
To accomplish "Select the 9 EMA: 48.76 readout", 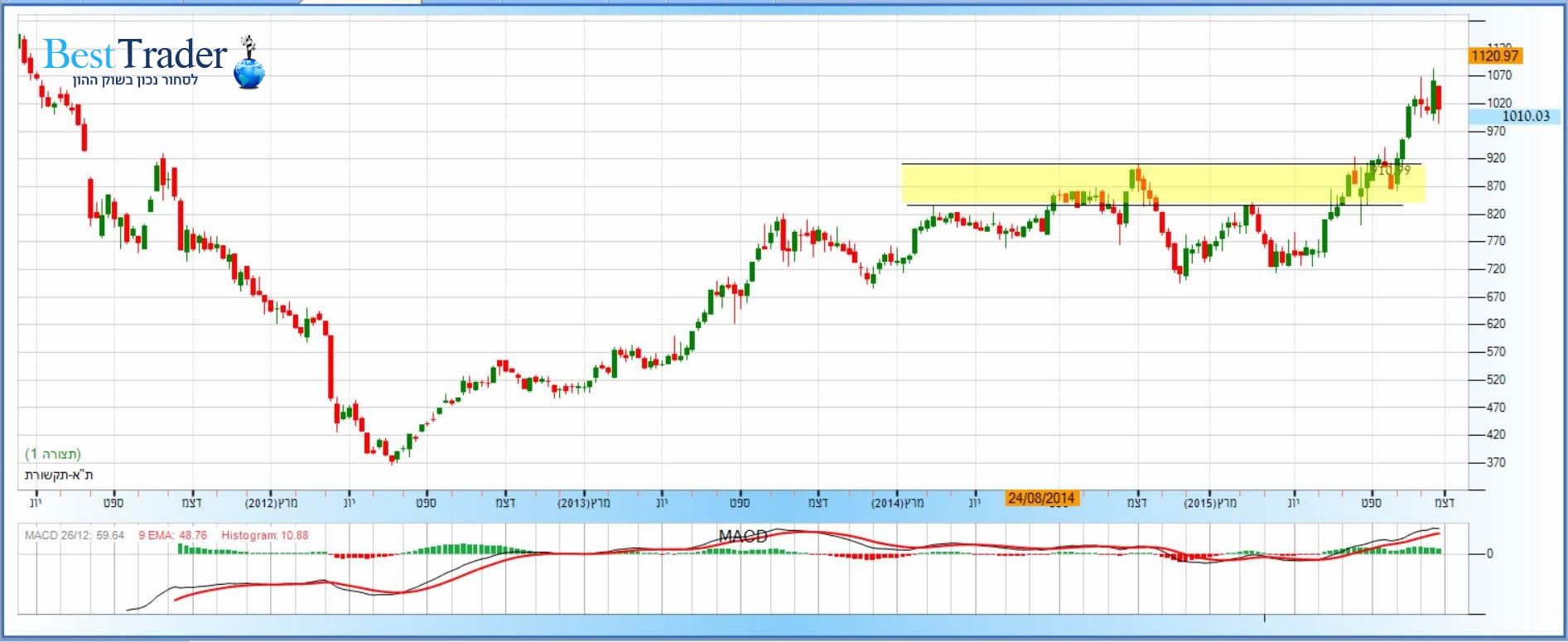I will coord(172,535).
